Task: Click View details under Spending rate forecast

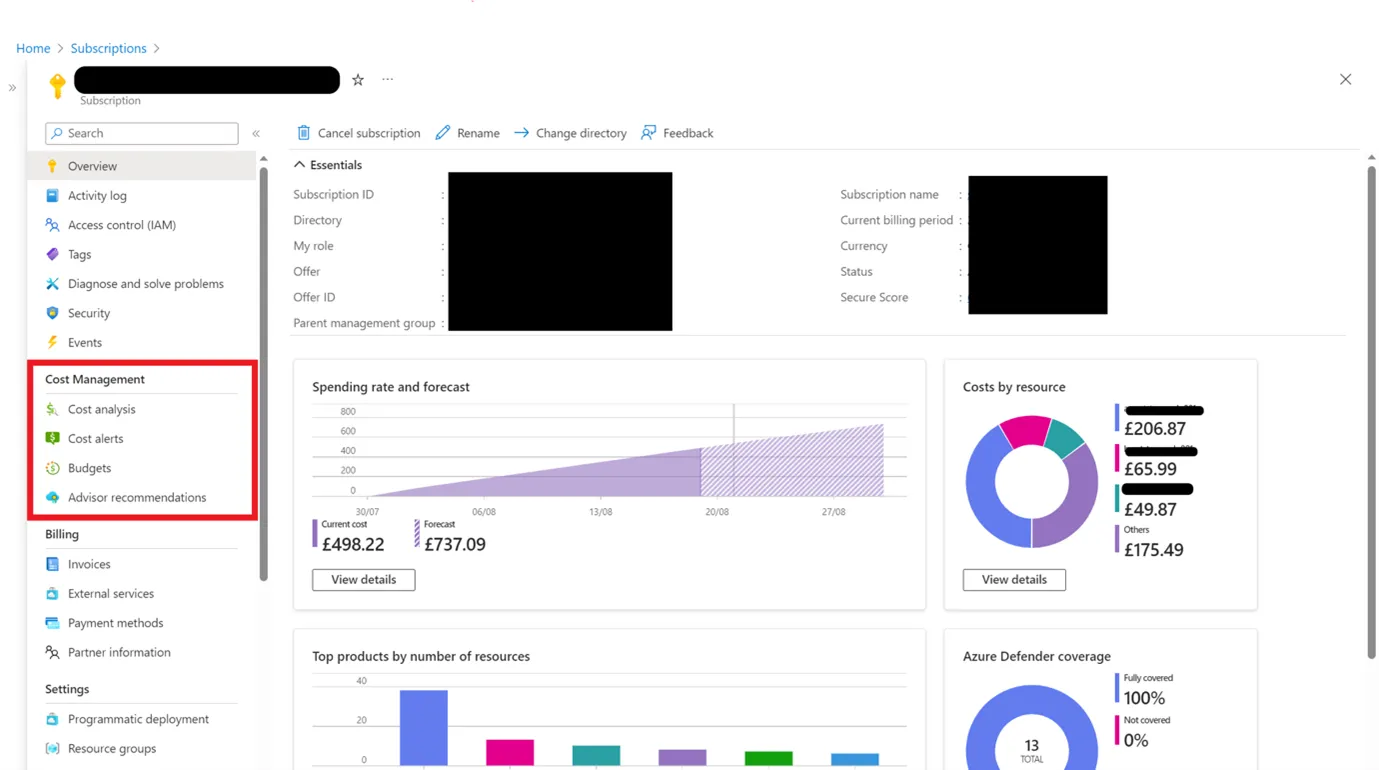Action: pyautogui.click(x=364, y=580)
